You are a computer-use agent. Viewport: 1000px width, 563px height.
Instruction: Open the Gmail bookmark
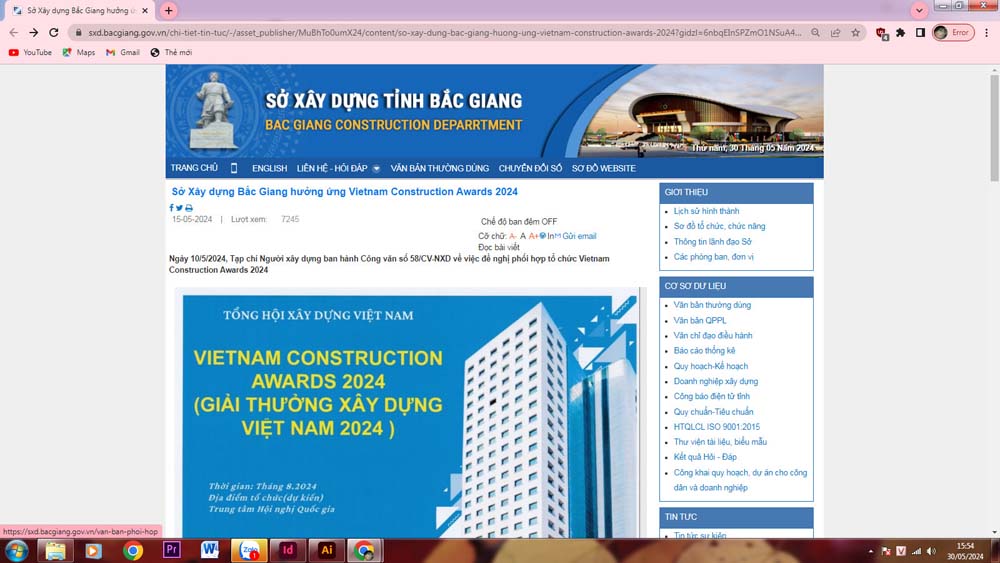point(122,52)
